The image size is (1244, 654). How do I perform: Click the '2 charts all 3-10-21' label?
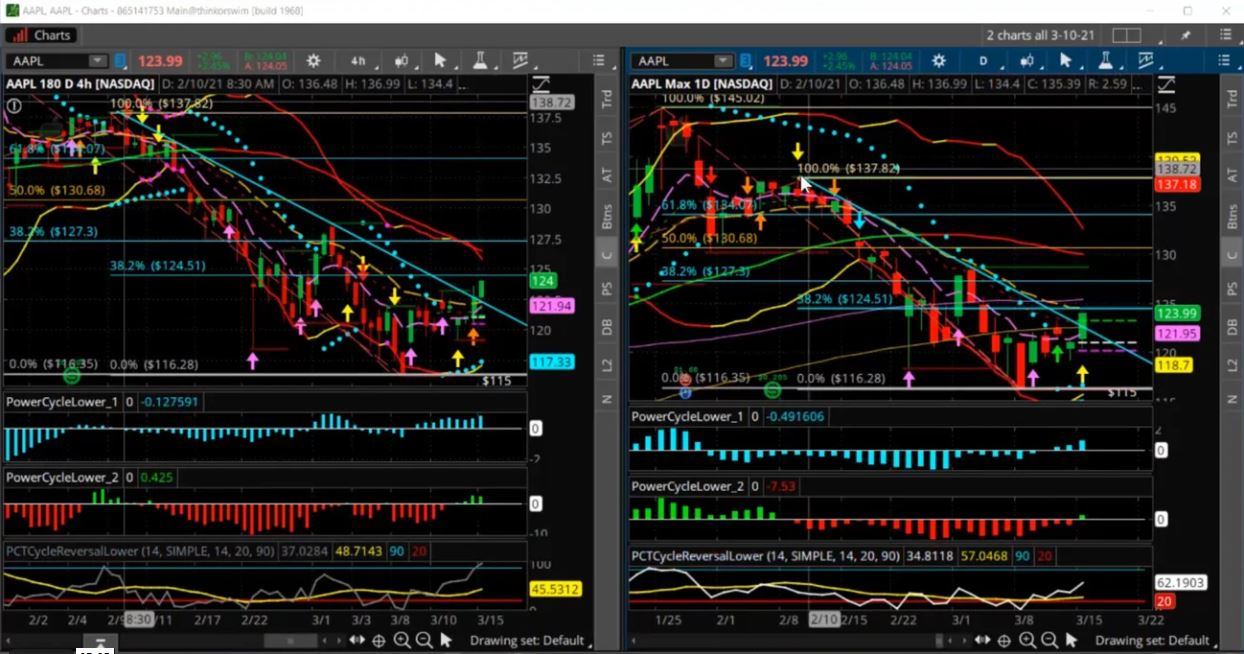coord(1043,36)
